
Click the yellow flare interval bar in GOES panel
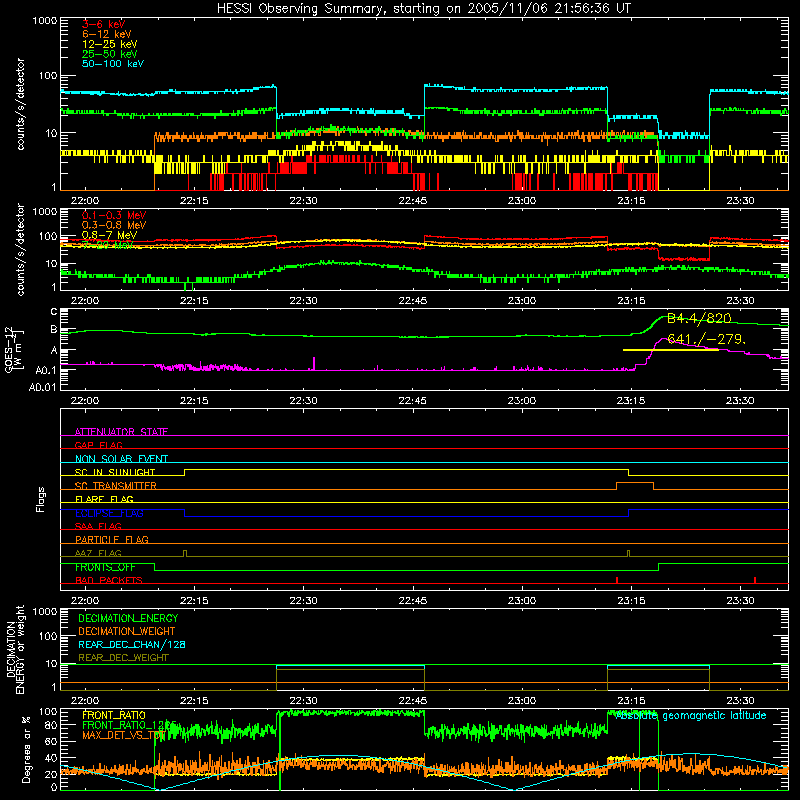(x=670, y=350)
